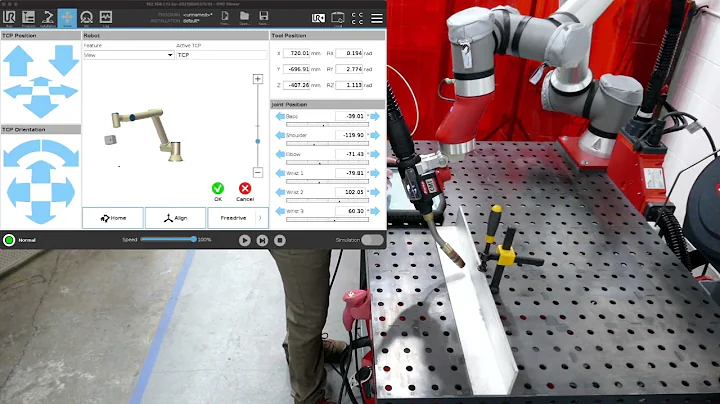Click TCP Orientation right arrow
Screen dimensions: 720x404
click(x=63, y=192)
